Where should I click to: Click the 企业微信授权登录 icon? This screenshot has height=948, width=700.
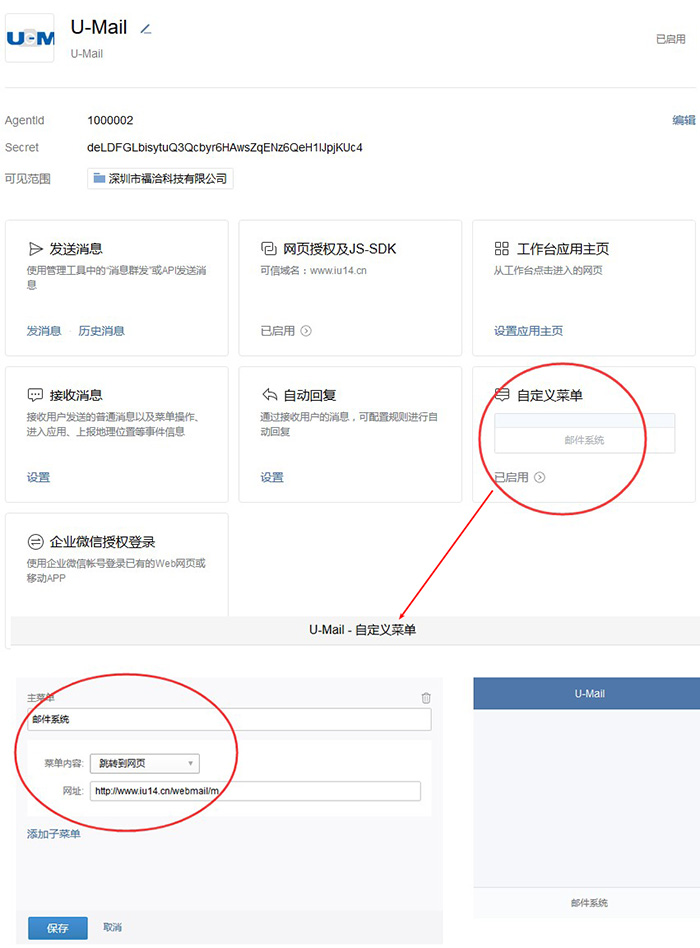tap(36, 542)
